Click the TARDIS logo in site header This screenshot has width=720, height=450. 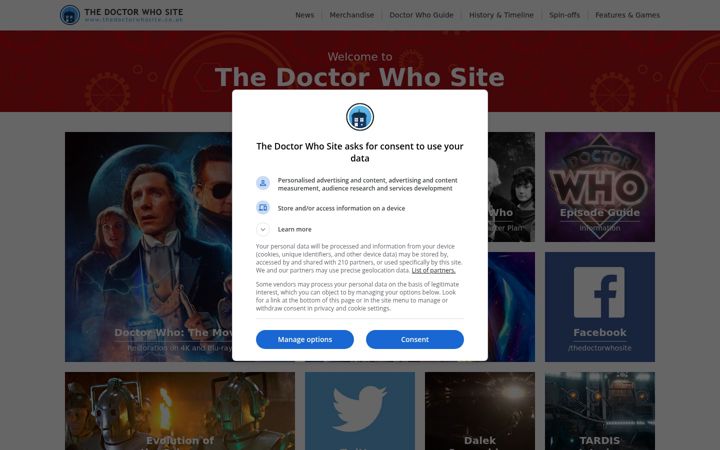(x=70, y=15)
